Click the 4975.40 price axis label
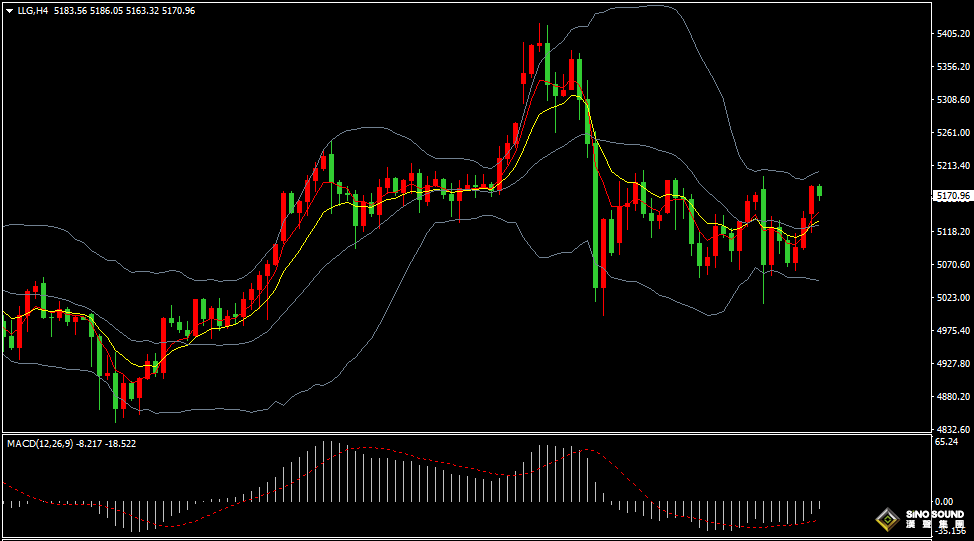The height and width of the screenshot is (541, 974). pyautogui.click(x=953, y=330)
